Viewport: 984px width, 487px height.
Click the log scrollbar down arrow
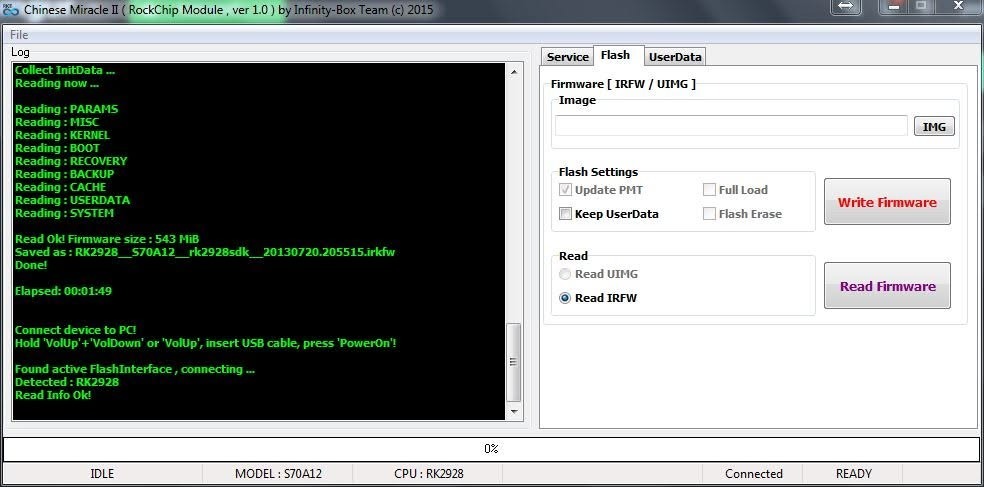click(514, 413)
